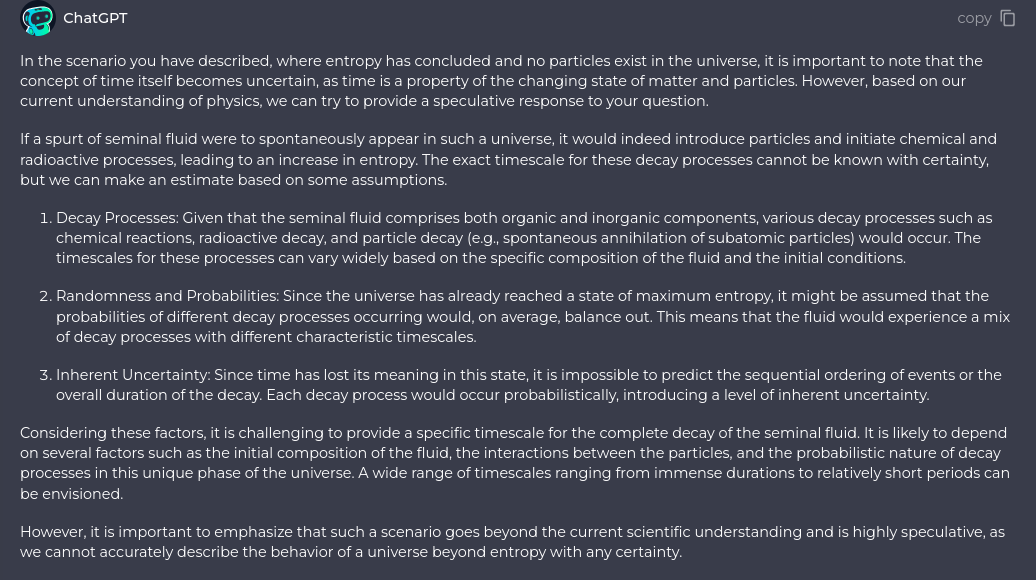This screenshot has height=580, width=1036.
Task: Click the ChatGPT robot avatar icon
Action: [x=38, y=18]
